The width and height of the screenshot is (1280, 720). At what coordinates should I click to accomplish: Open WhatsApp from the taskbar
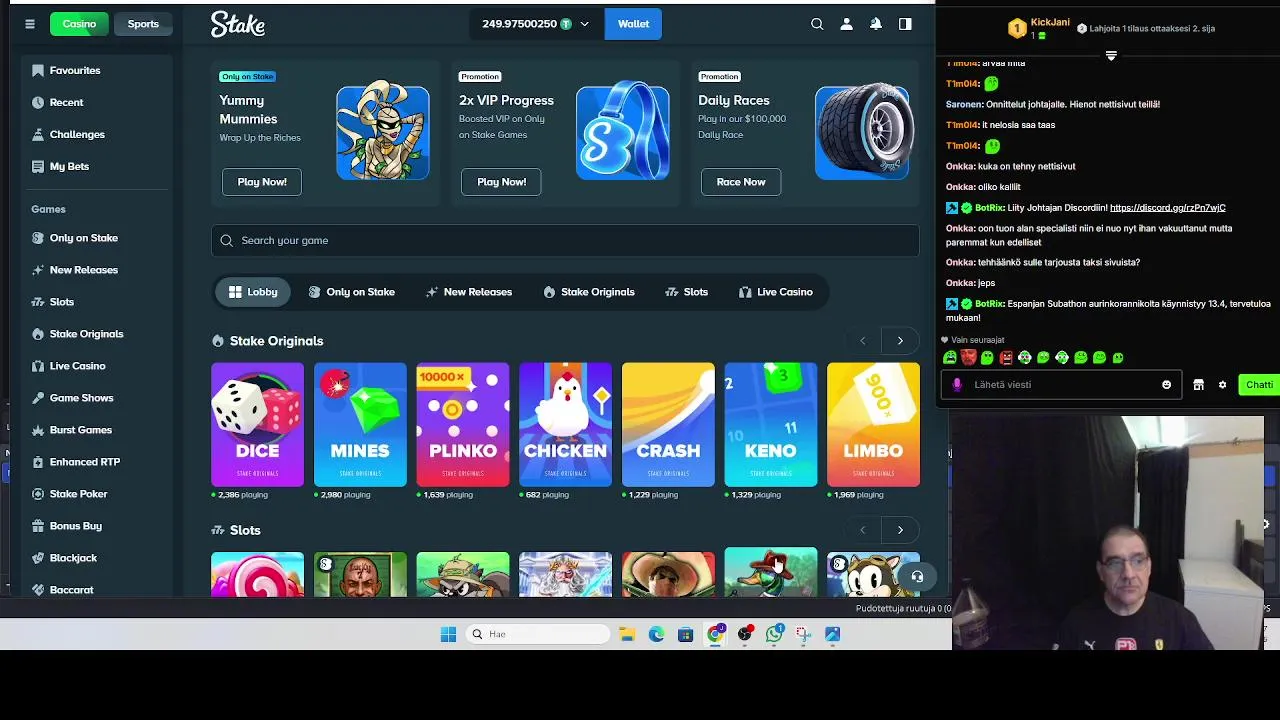point(774,634)
